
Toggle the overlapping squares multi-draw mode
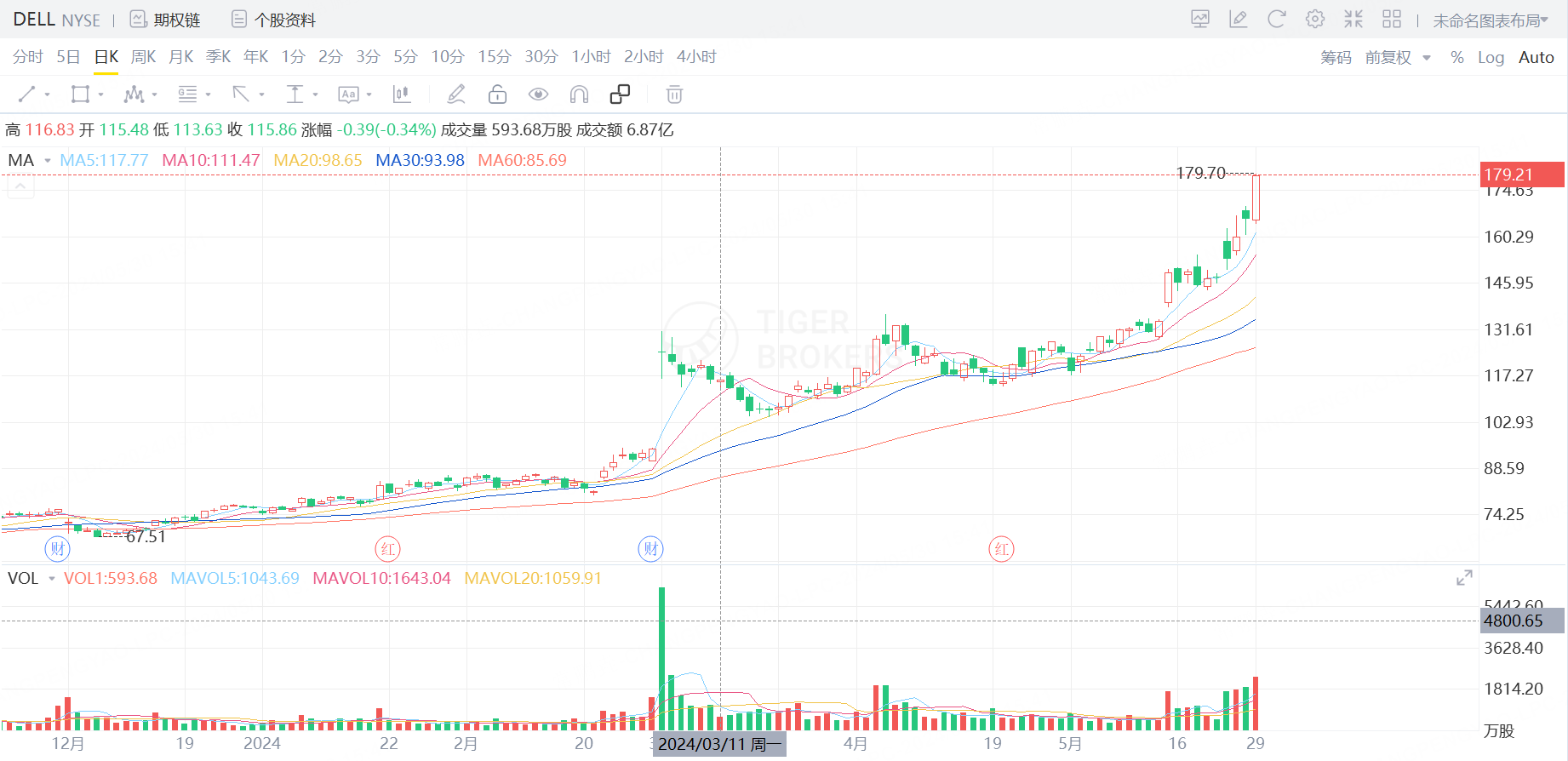[620, 94]
